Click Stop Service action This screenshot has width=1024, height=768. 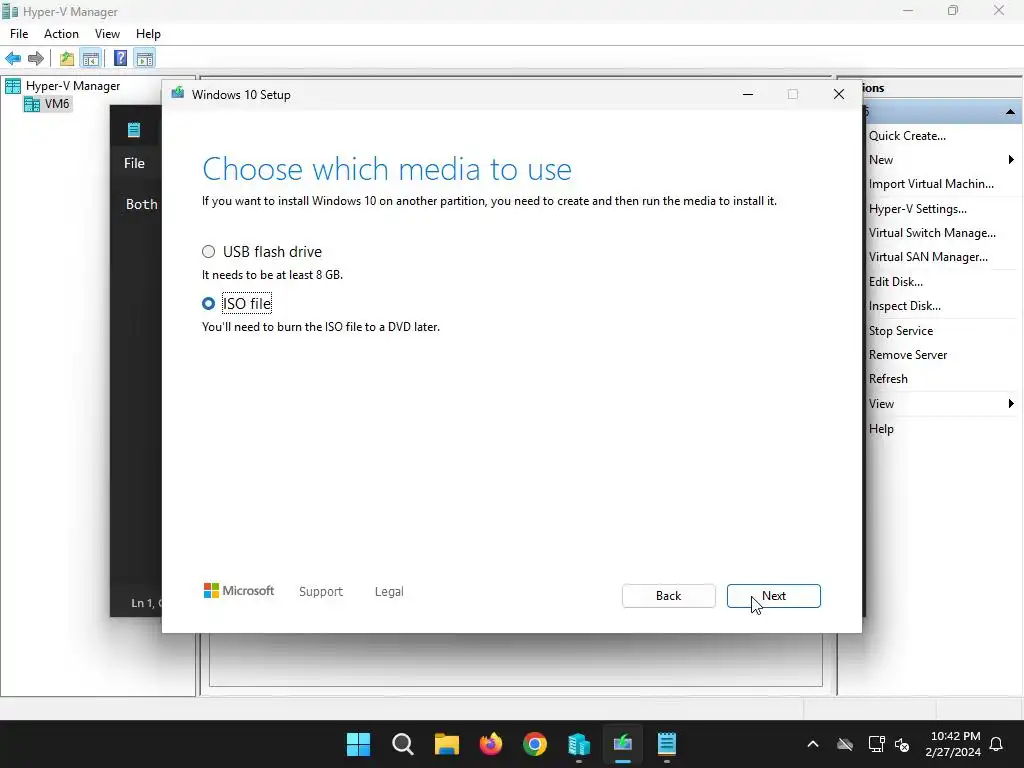[x=901, y=331]
